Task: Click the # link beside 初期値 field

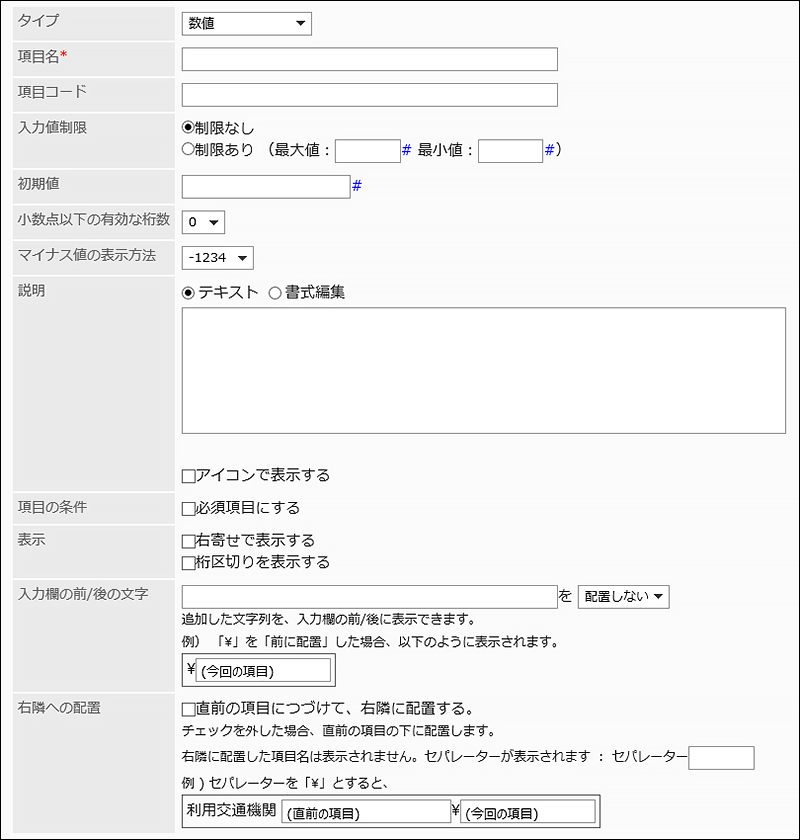Action: pyautogui.click(x=356, y=185)
